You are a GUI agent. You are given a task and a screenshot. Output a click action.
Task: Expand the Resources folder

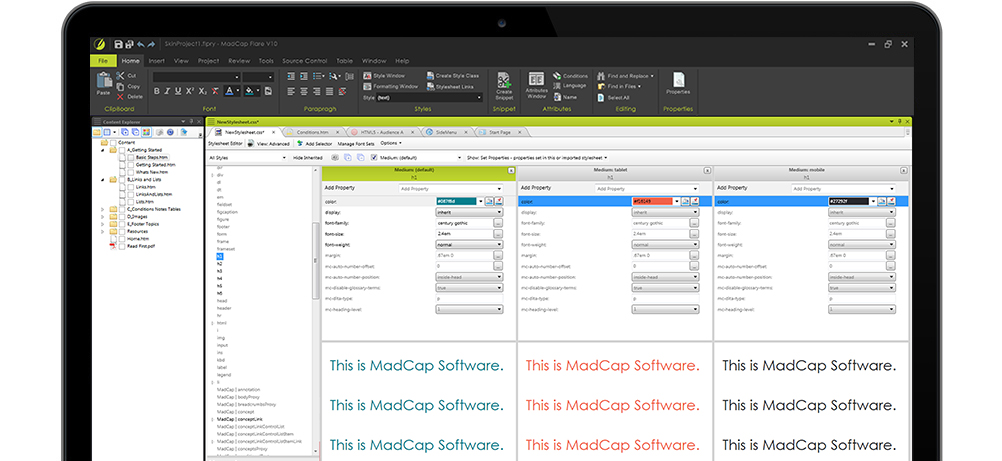103,231
